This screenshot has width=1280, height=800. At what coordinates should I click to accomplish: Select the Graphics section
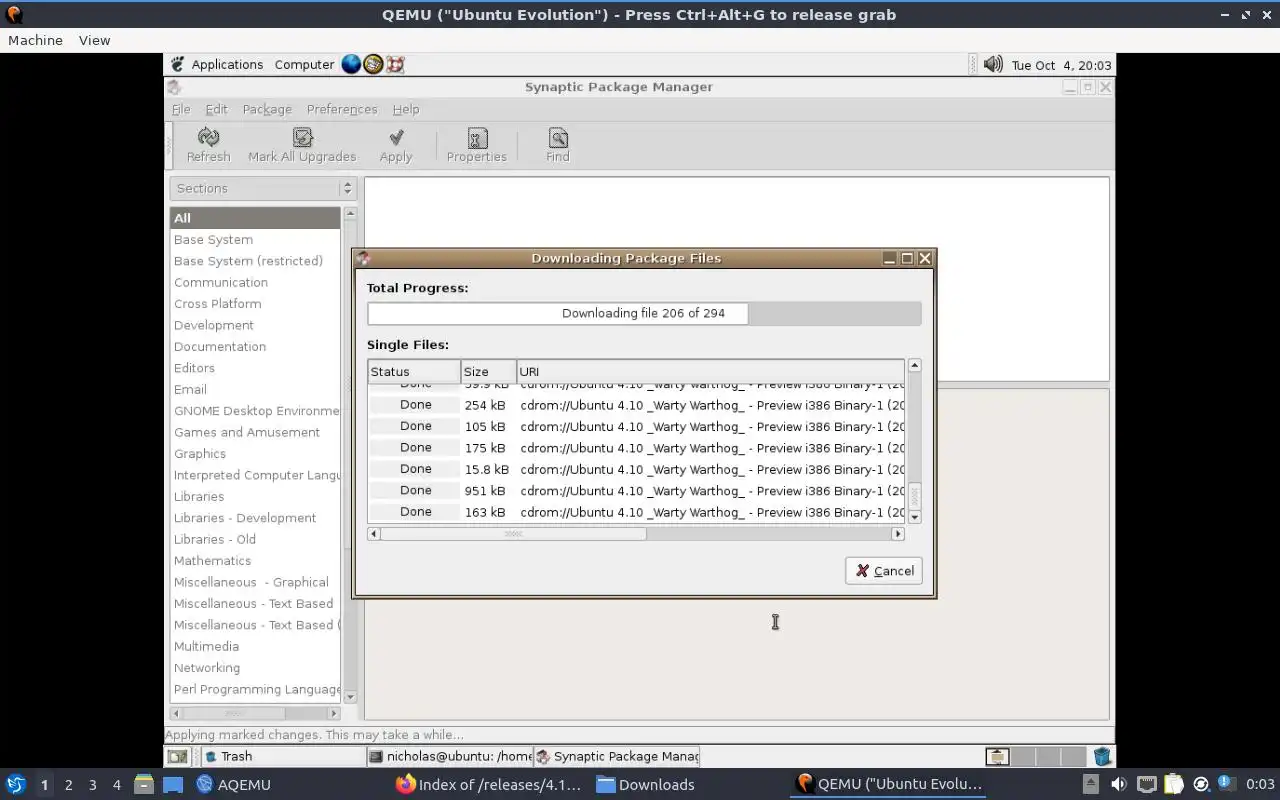click(255, 454)
